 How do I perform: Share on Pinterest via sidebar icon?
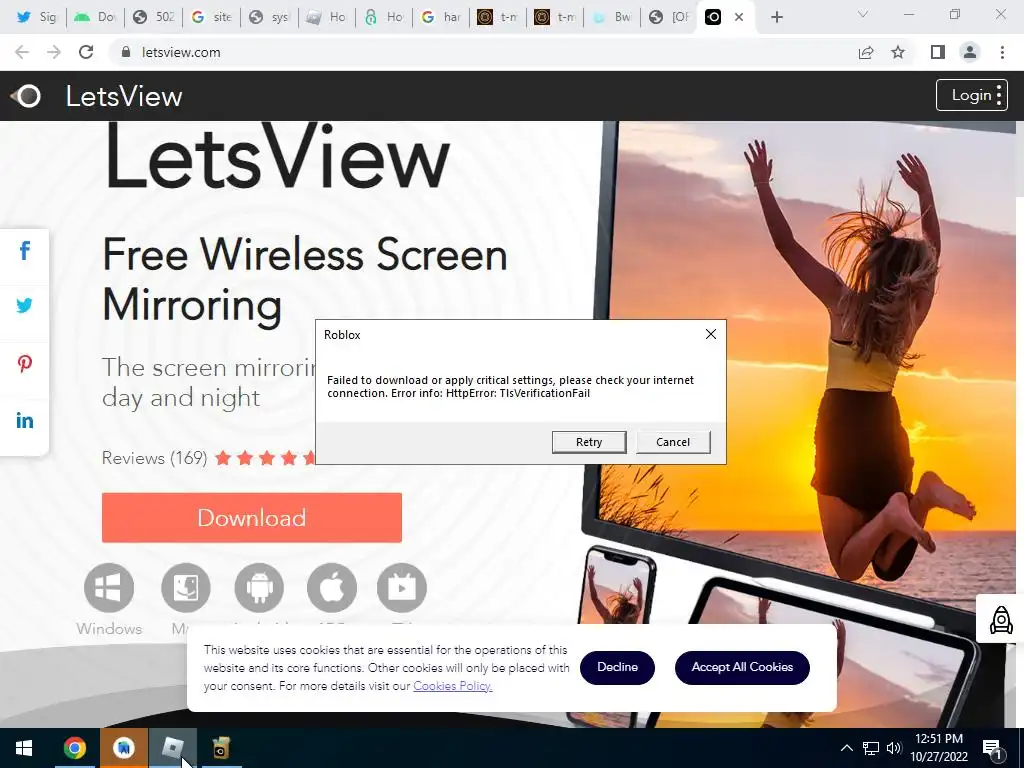(24, 363)
